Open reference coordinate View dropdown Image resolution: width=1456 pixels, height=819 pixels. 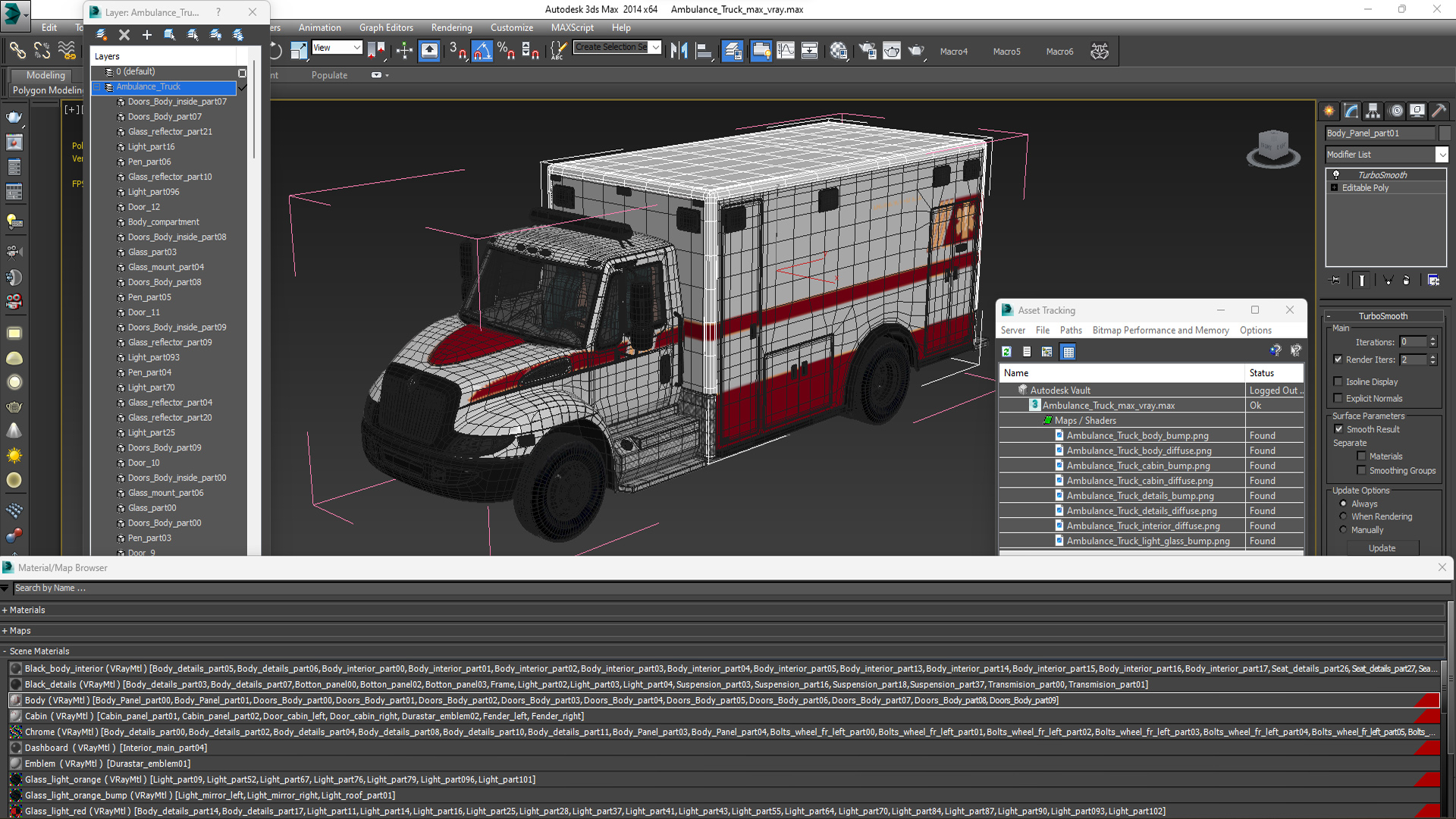click(x=337, y=47)
